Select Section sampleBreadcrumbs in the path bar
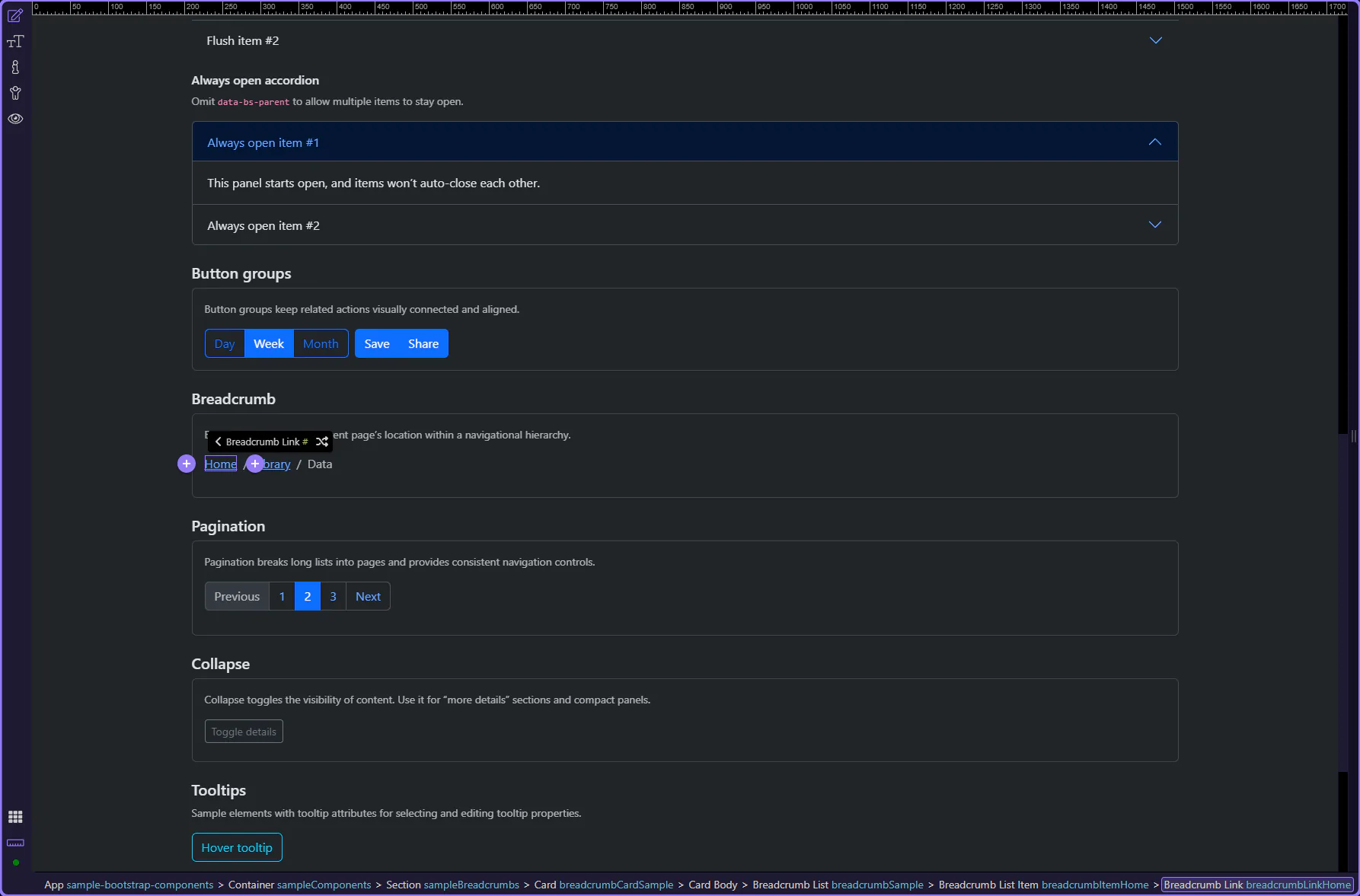 click(x=452, y=885)
